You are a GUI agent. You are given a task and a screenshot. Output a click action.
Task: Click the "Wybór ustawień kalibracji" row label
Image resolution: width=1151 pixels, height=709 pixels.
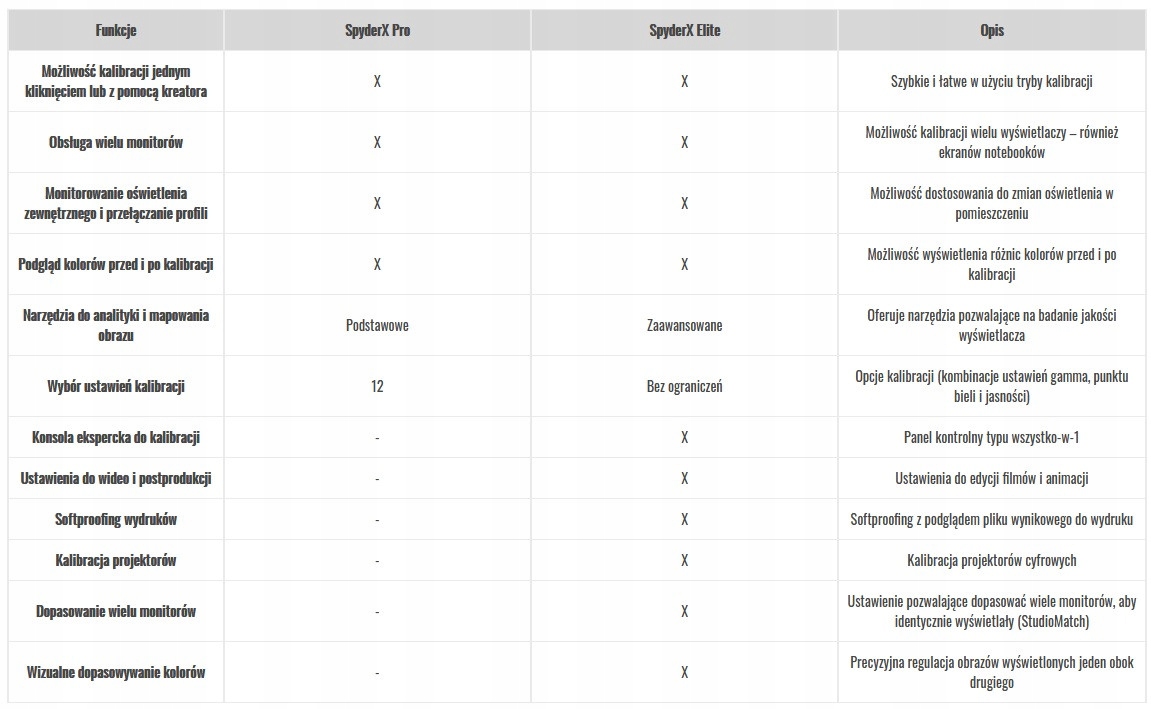[116, 386]
